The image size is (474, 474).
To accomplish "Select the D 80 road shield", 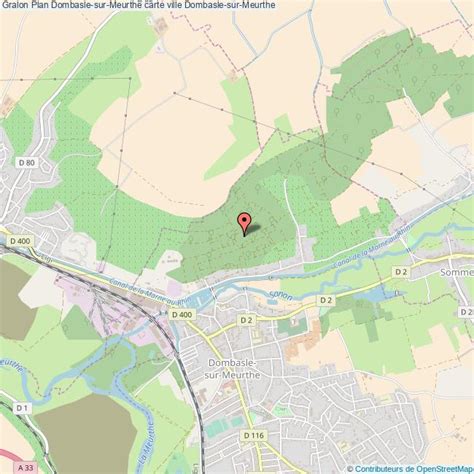I will coord(27,163).
